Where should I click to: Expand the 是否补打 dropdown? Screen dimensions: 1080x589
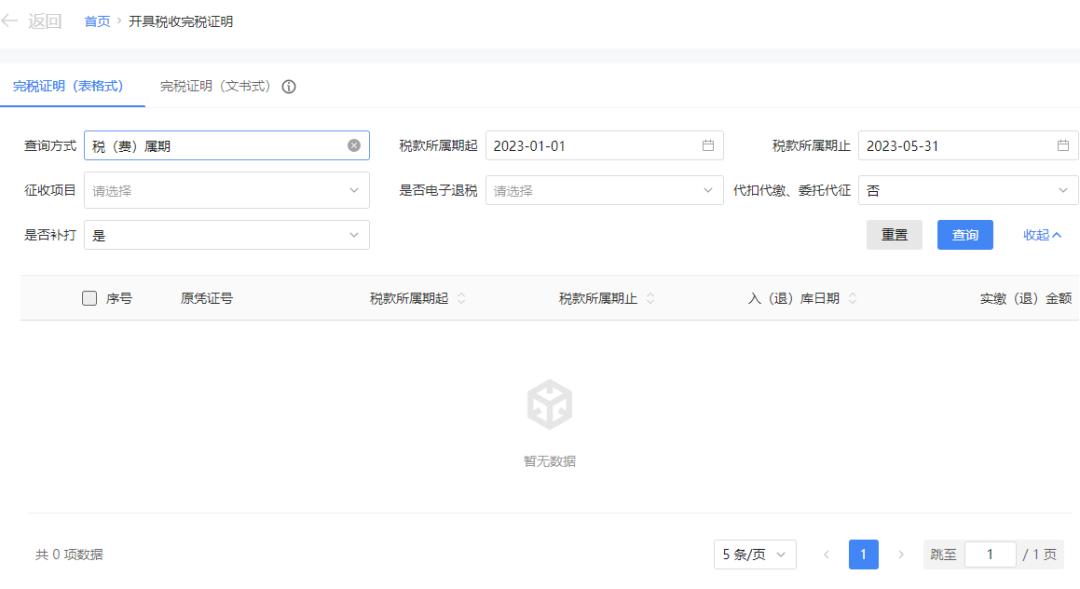[x=227, y=235]
